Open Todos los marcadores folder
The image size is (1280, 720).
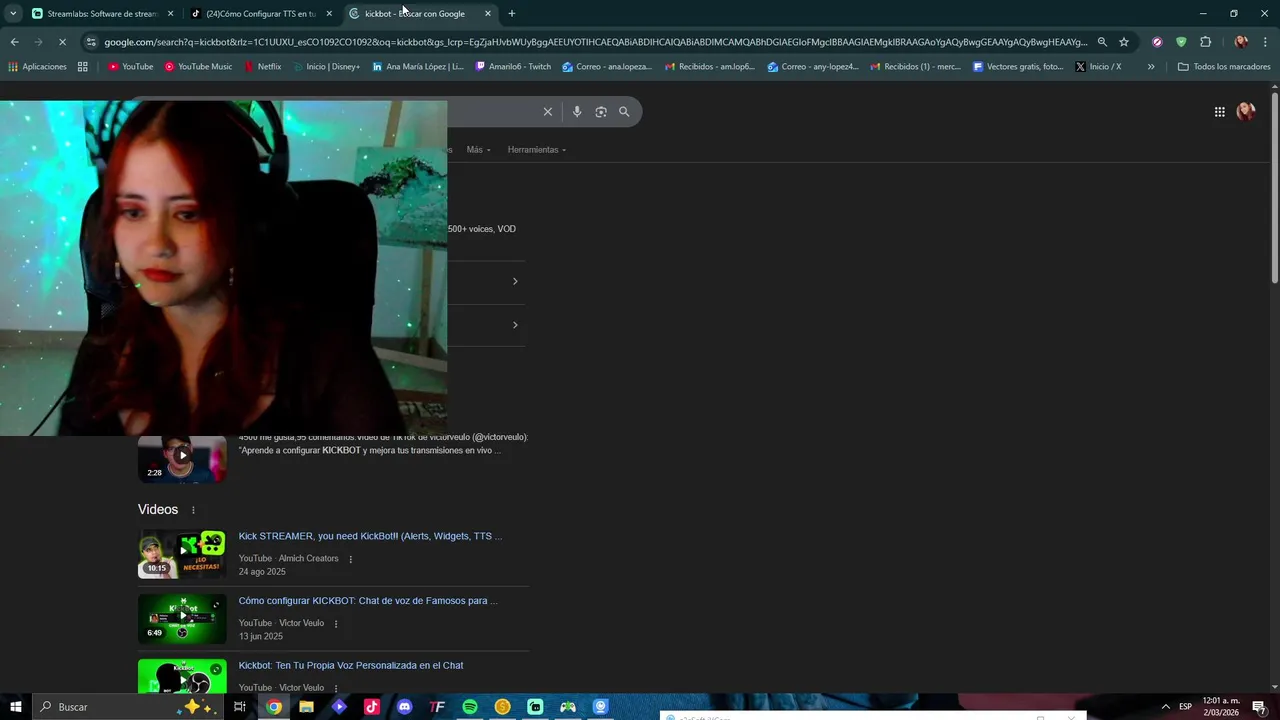tap(1224, 67)
